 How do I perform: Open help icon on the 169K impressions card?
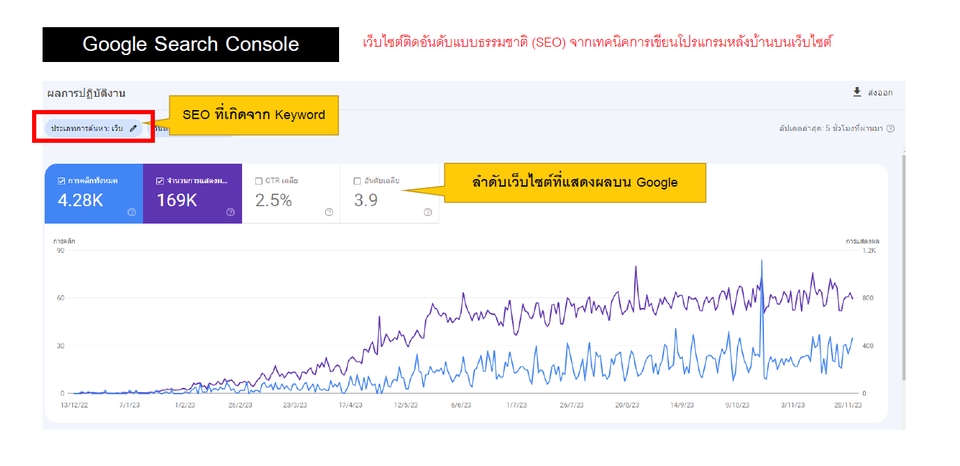pos(230,212)
